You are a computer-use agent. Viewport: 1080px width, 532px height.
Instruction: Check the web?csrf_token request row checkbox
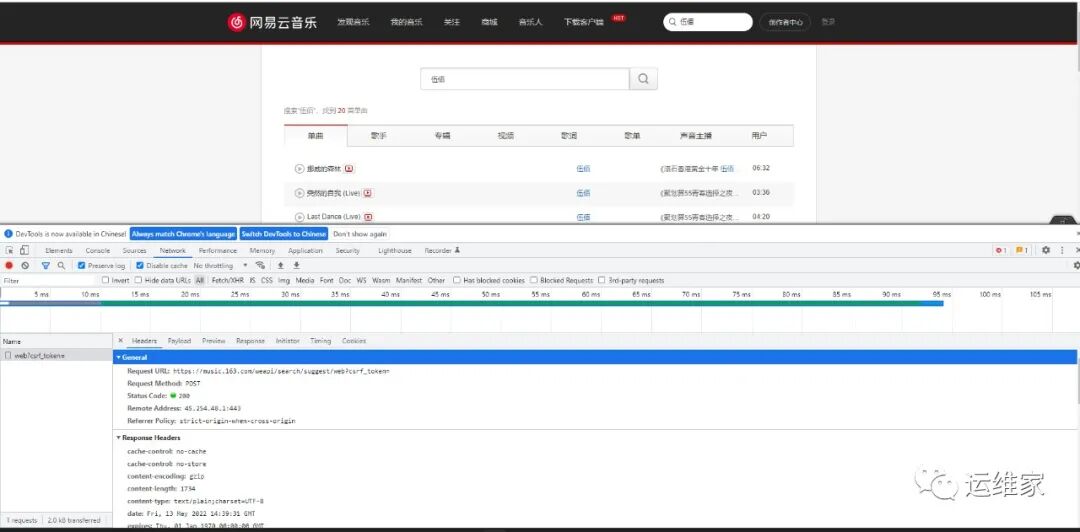pyautogui.click(x=8, y=356)
